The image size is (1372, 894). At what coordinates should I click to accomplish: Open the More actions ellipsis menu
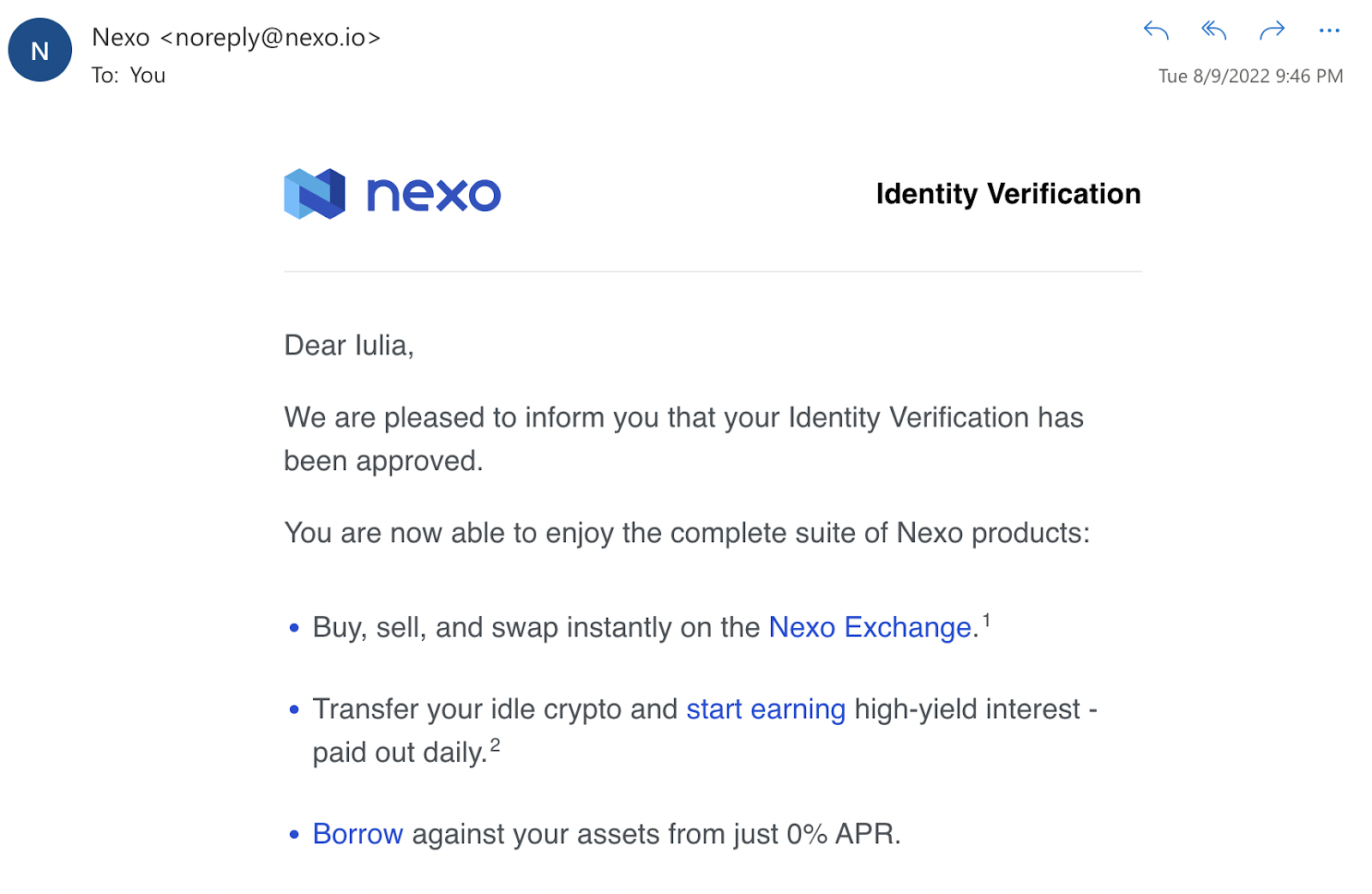[1329, 31]
